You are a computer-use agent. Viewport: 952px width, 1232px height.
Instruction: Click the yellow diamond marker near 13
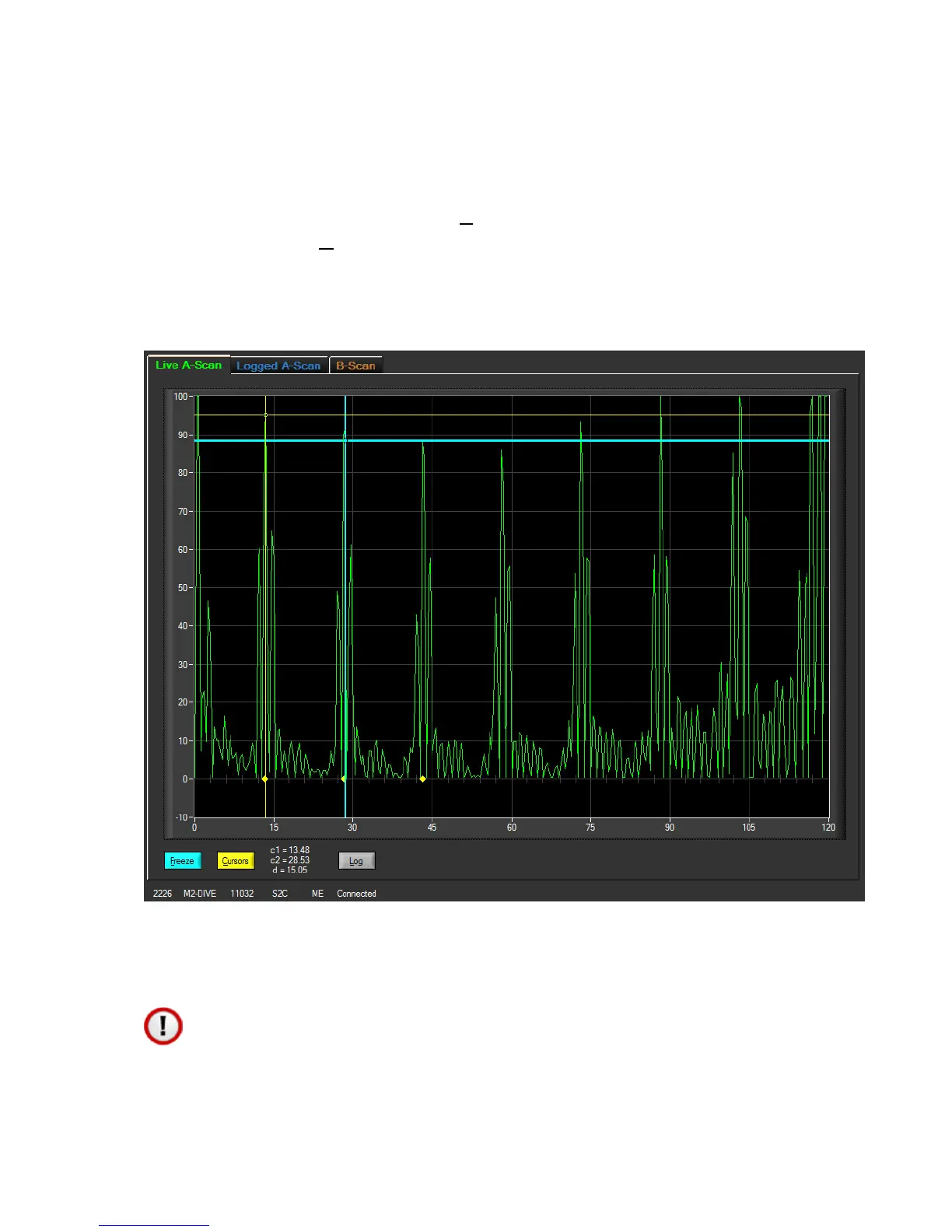click(265, 779)
